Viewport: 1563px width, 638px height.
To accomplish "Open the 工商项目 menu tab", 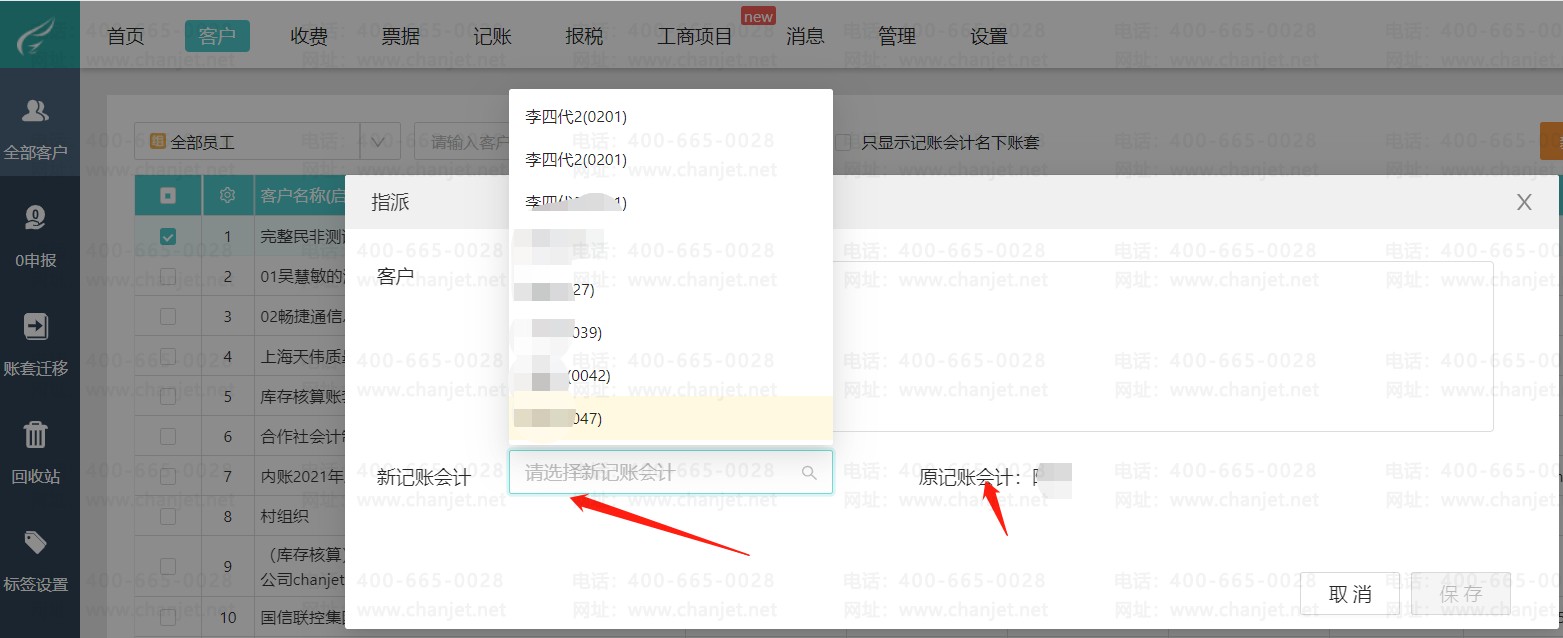I will coord(695,36).
